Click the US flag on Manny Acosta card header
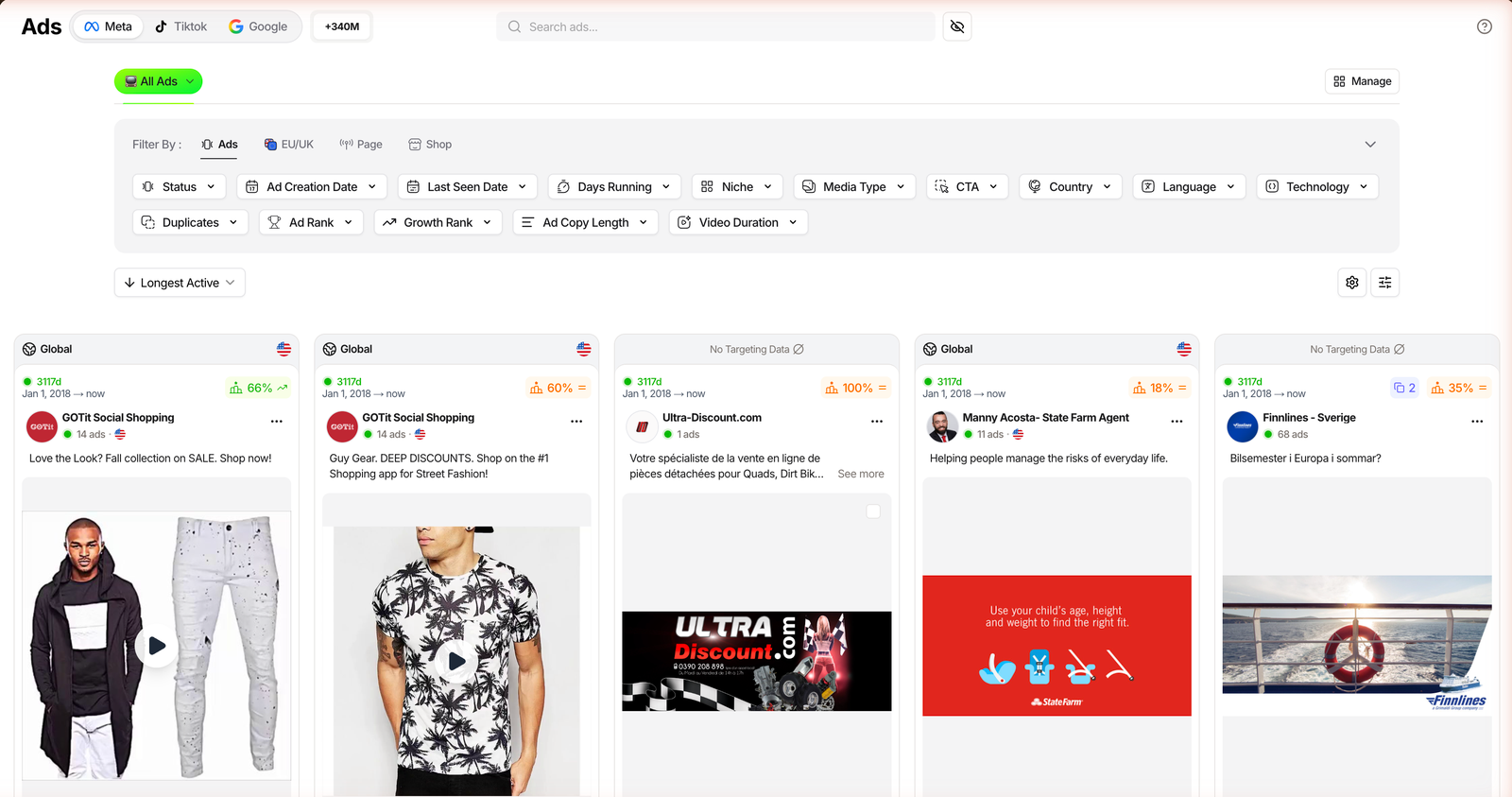Viewport: 1512px width, 797px height. click(1184, 349)
